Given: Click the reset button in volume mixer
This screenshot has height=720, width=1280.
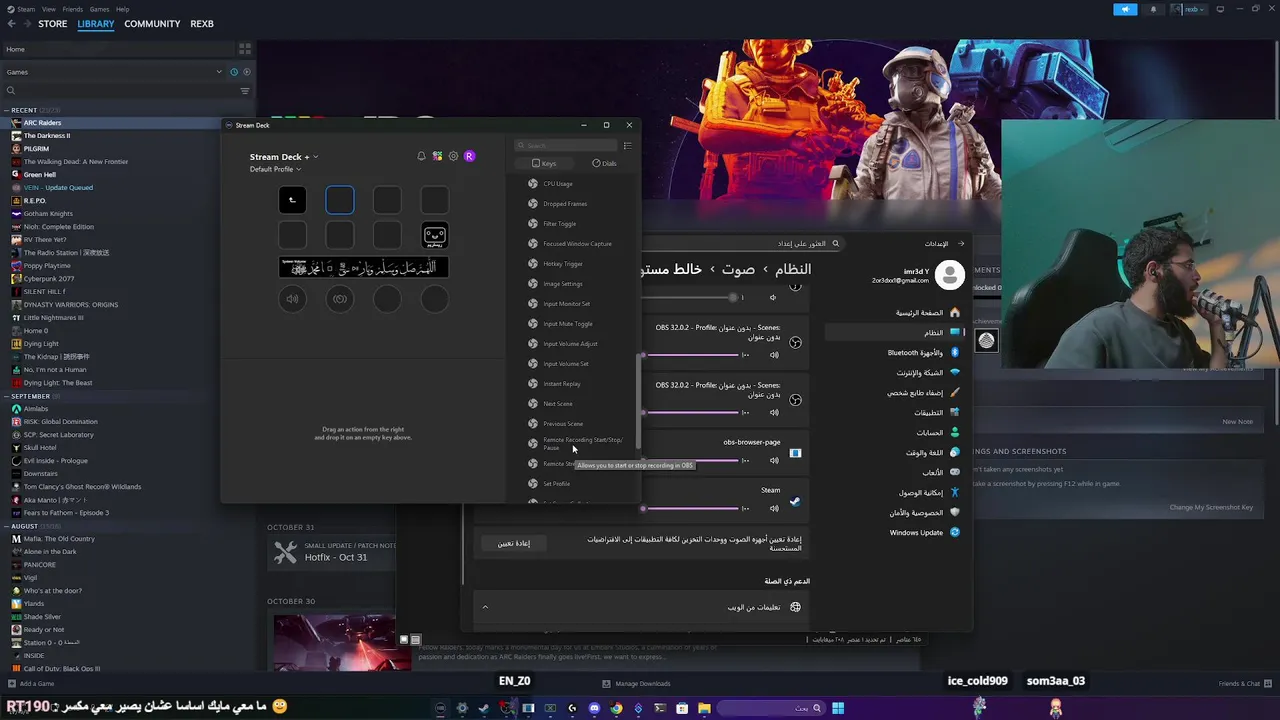Looking at the screenshot, I should pyautogui.click(x=514, y=543).
